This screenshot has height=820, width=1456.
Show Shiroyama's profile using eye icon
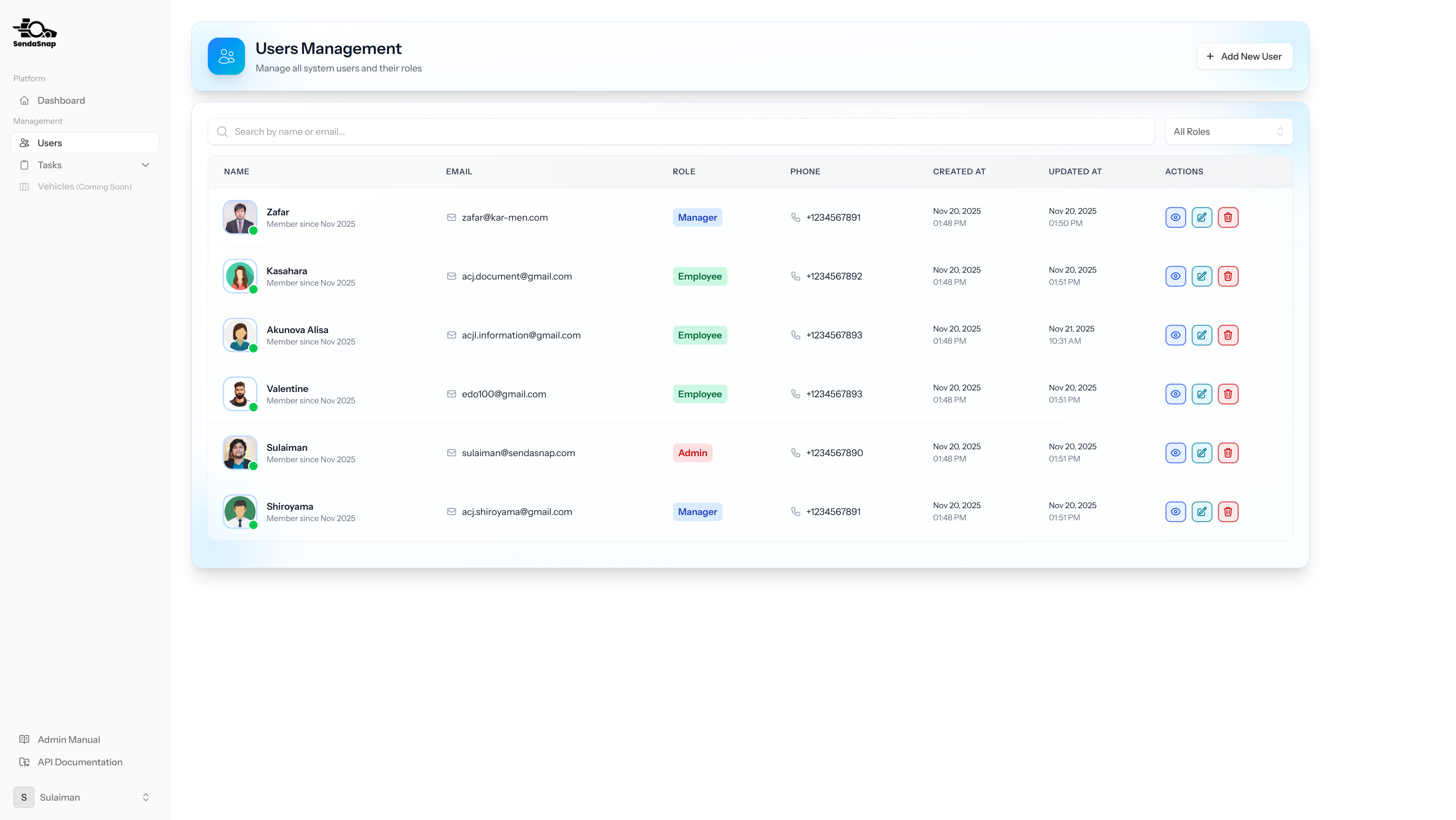pyautogui.click(x=1175, y=512)
